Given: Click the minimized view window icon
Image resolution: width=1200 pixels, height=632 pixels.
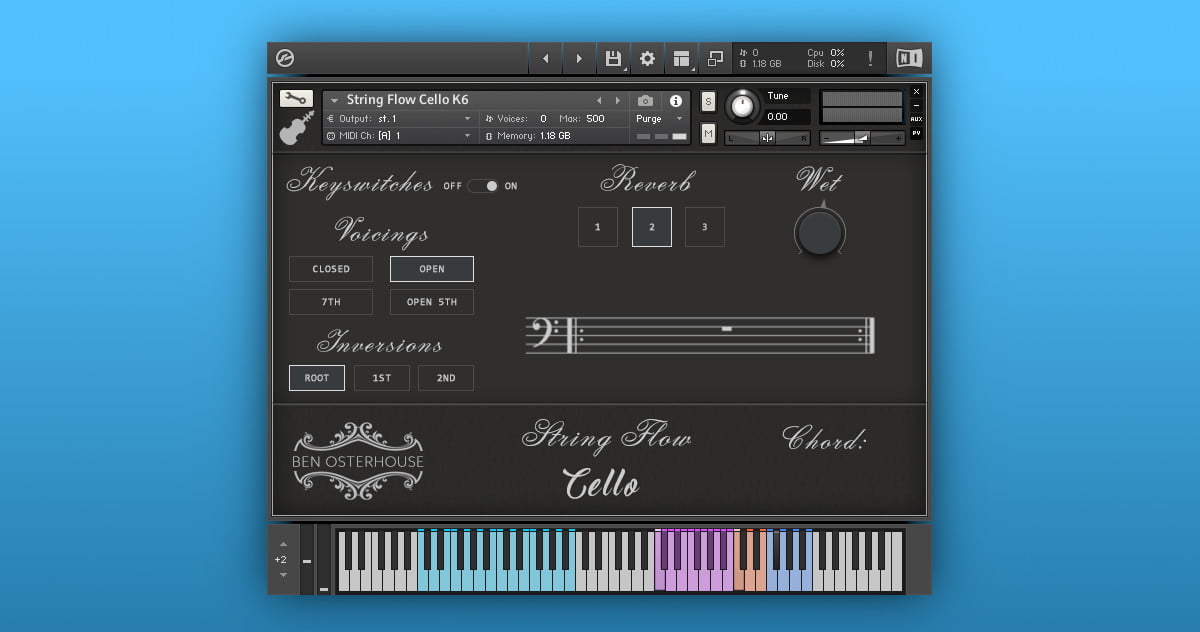Looking at the screenshot, I should [x=715, y=59].
